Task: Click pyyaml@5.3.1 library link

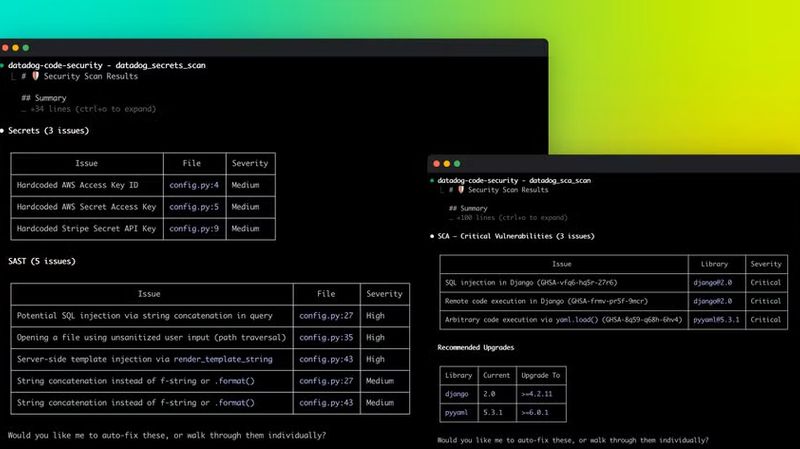Action: [716, 320]
